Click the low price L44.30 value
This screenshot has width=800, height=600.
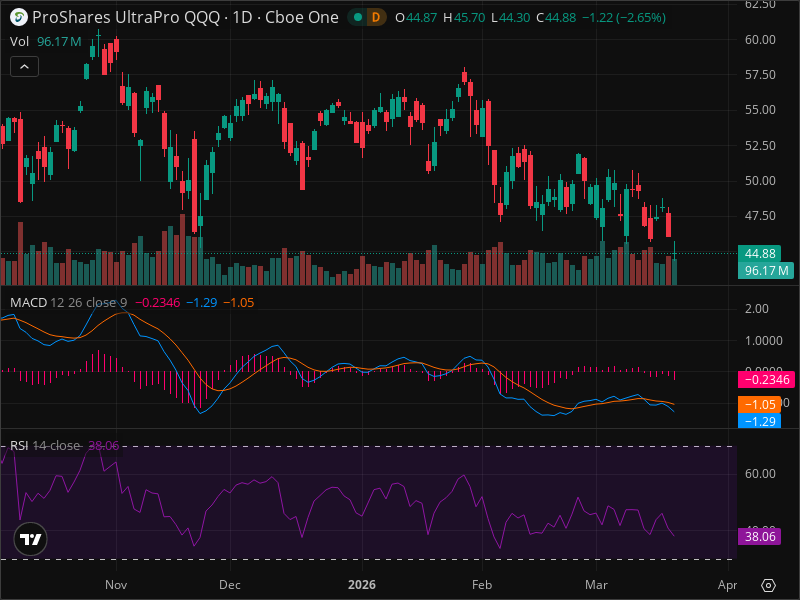511,18
